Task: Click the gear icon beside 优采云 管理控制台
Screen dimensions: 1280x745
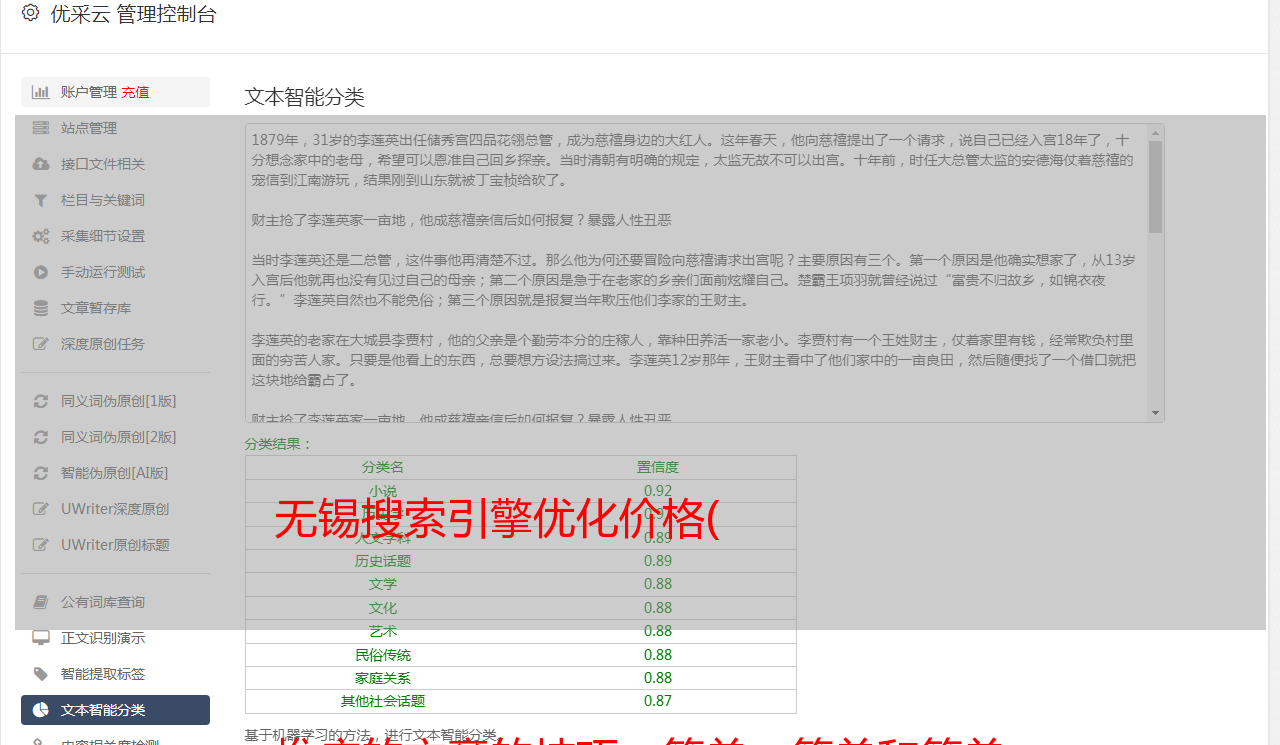Action: click(x=30, y=13)
